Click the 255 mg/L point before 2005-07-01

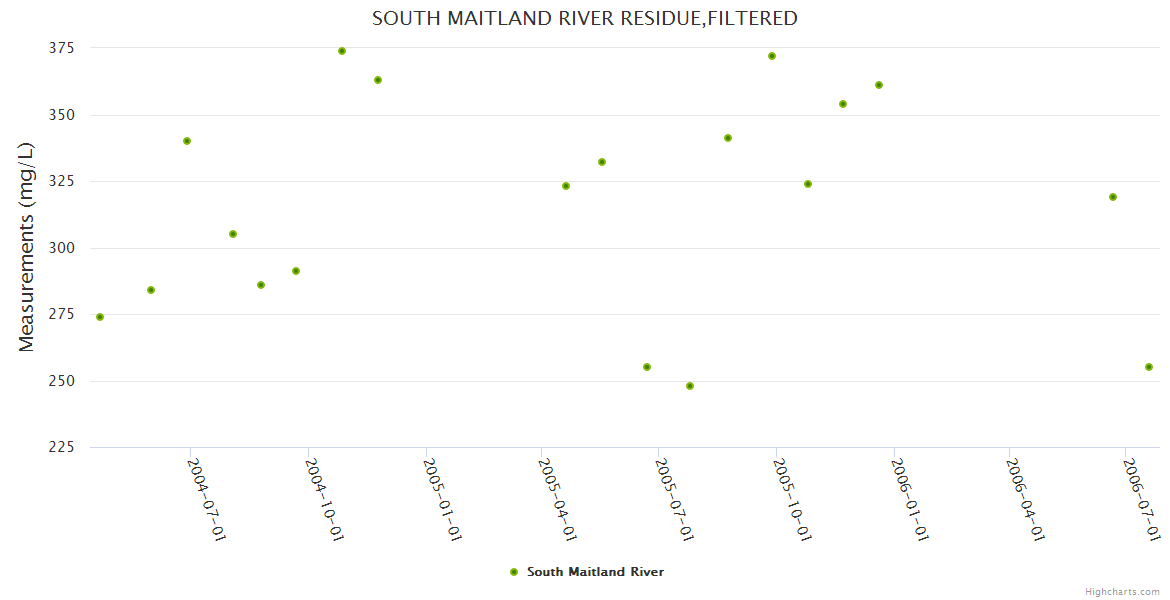[647, 367]
